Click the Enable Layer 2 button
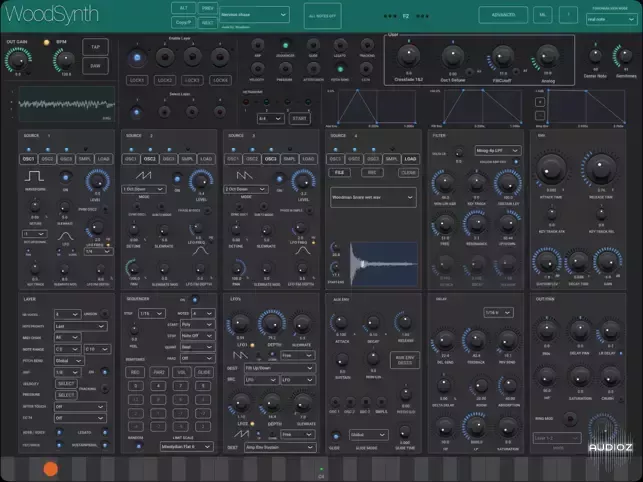643x482 pixels. pos(165,57)
